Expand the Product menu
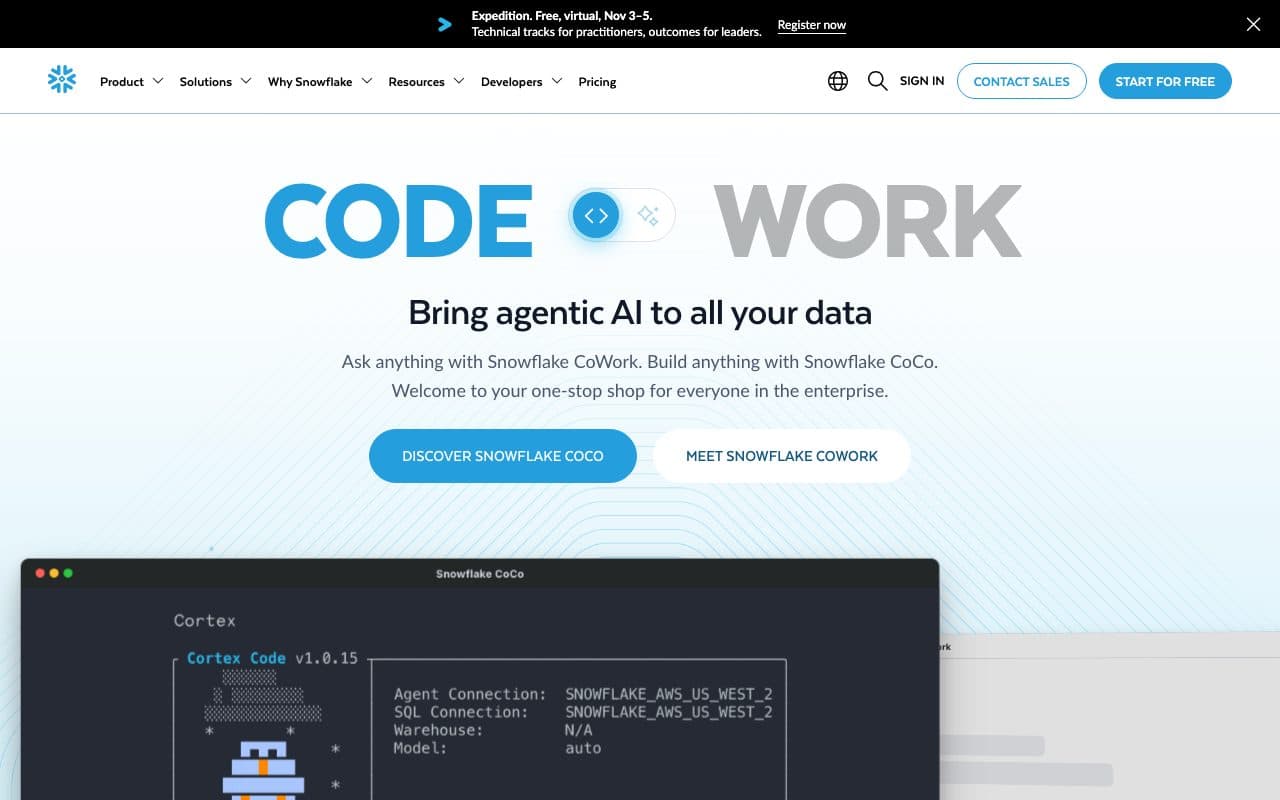The height and width of the screenshot is (800, 1280). pyautogui.click(x=131, y=81)
